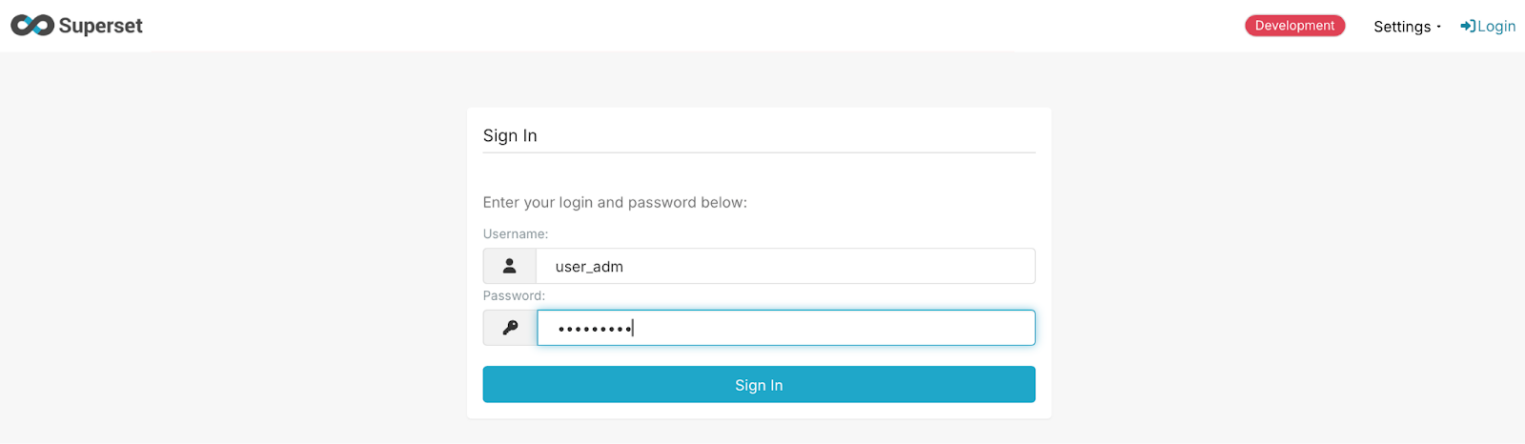Click the user_adm text in Username
Viewport: 1525px width, 444px height.
pos(589,267)
